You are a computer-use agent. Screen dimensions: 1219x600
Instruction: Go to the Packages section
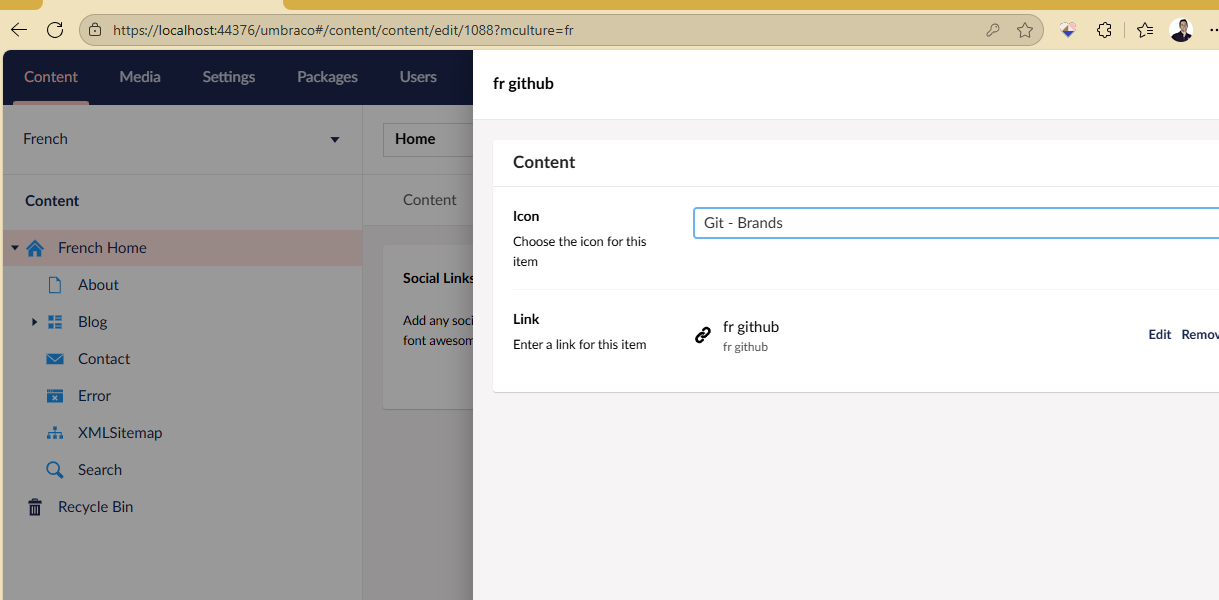click(327, 77)
